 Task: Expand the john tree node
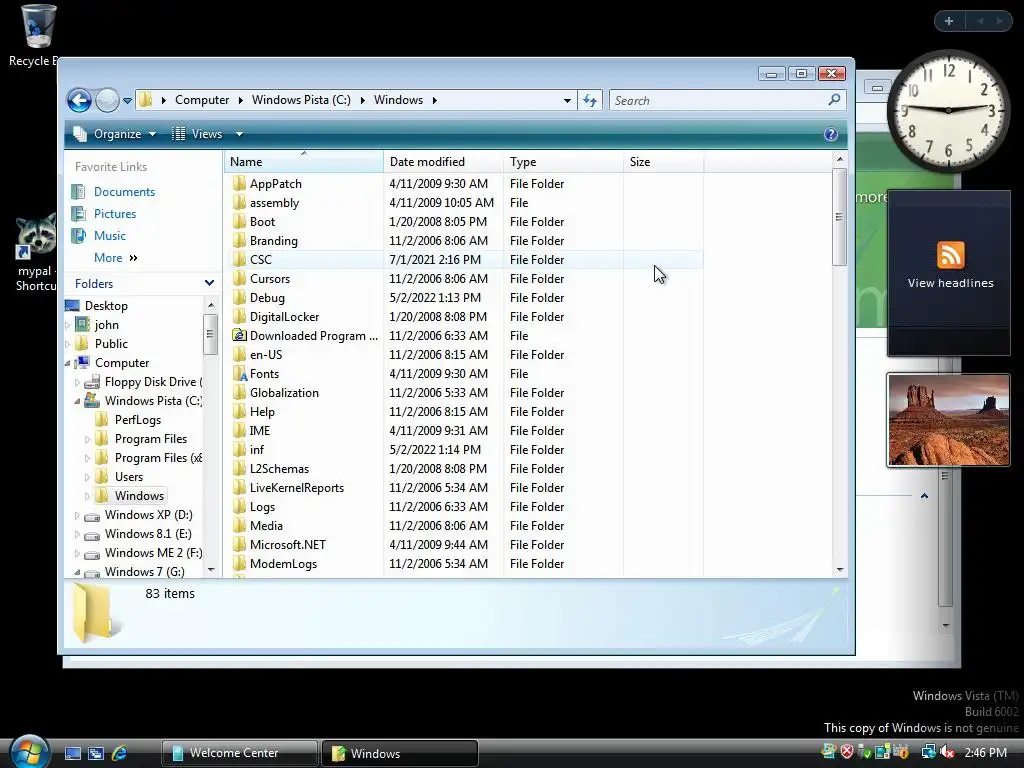pos(68,325)
